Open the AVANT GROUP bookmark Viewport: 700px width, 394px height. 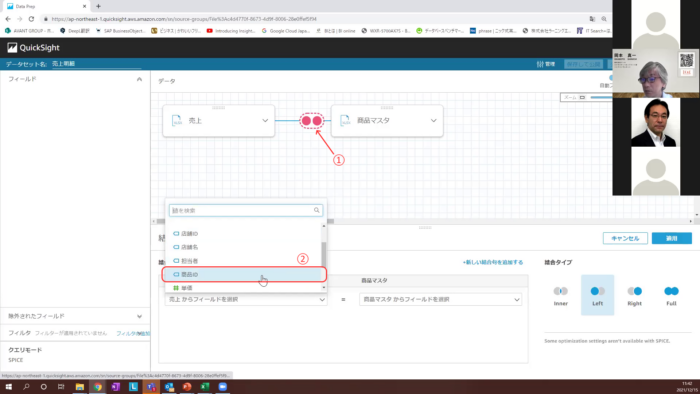(29, 31)
